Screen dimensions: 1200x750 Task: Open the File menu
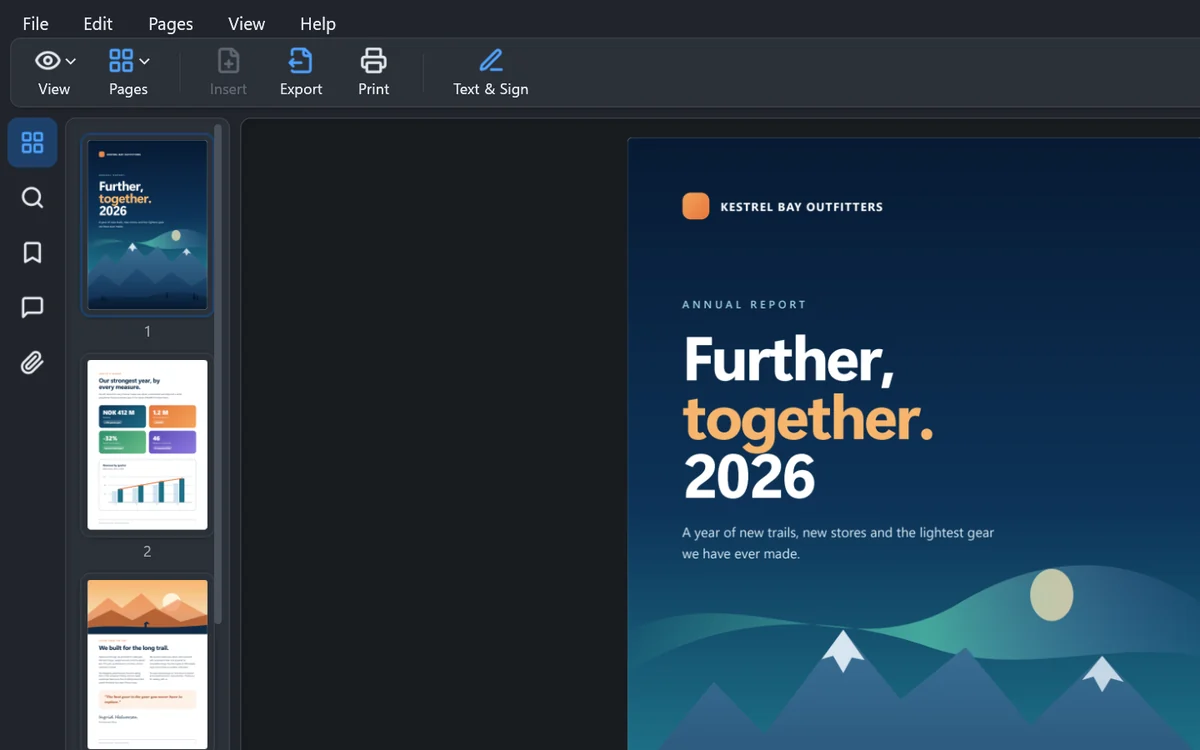pos(35,24)
